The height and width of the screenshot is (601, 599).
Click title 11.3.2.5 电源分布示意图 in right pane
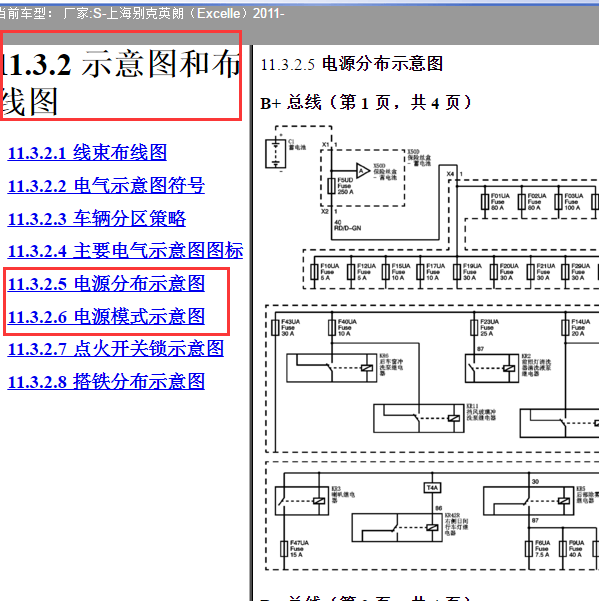pos(352,64)
